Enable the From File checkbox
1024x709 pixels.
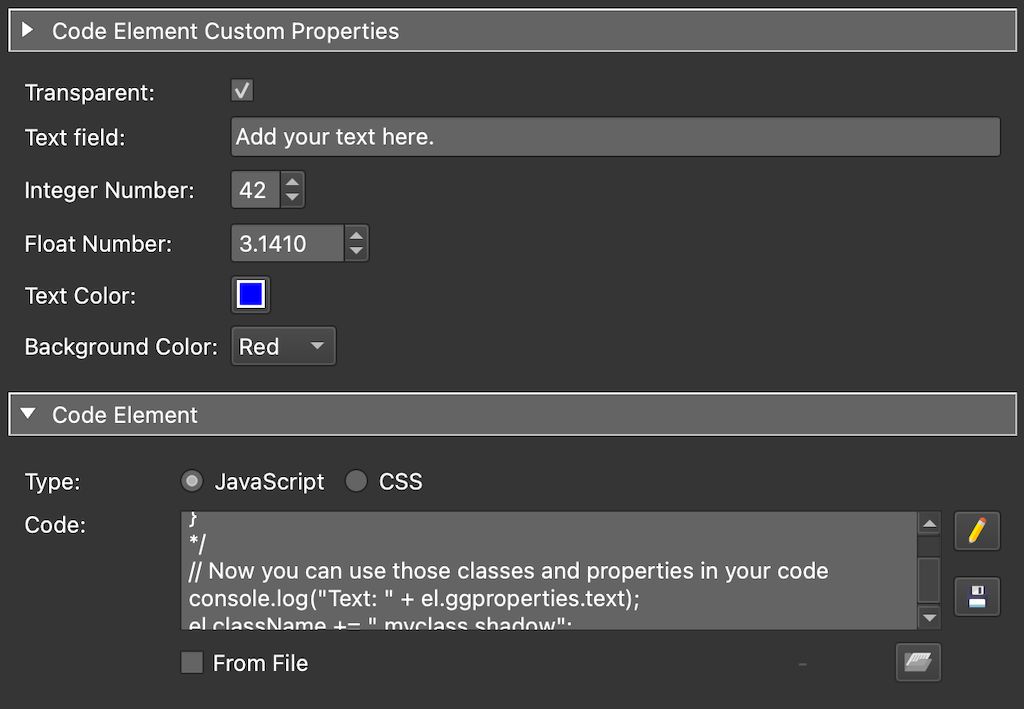click(x=191, y=662)
